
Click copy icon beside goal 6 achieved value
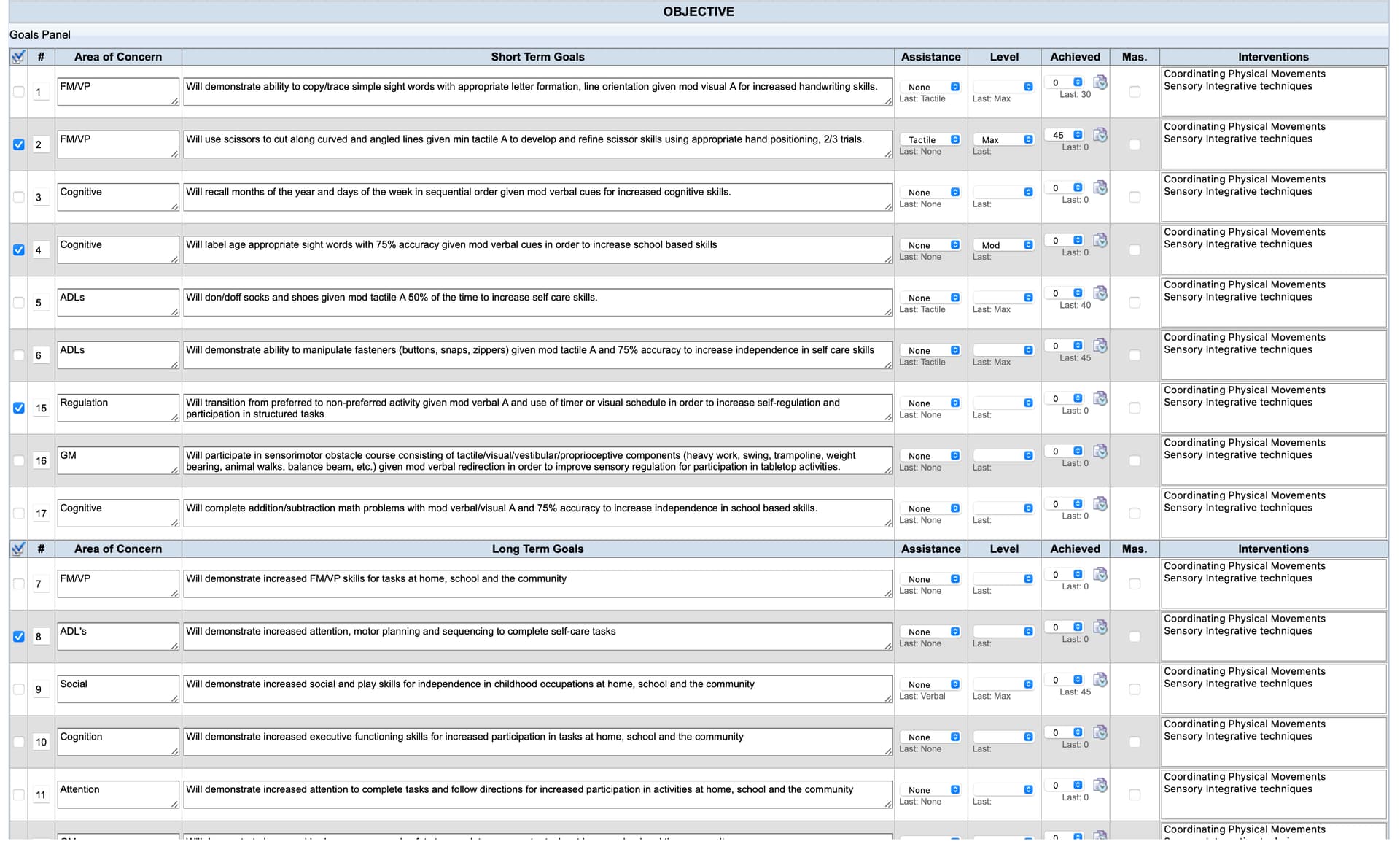(1100, 346)
